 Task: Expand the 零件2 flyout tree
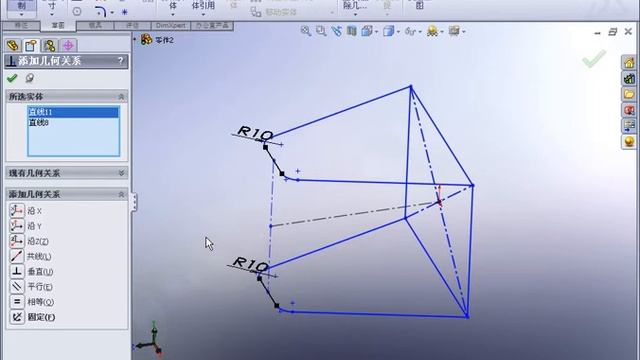click(x=135, y=39)
